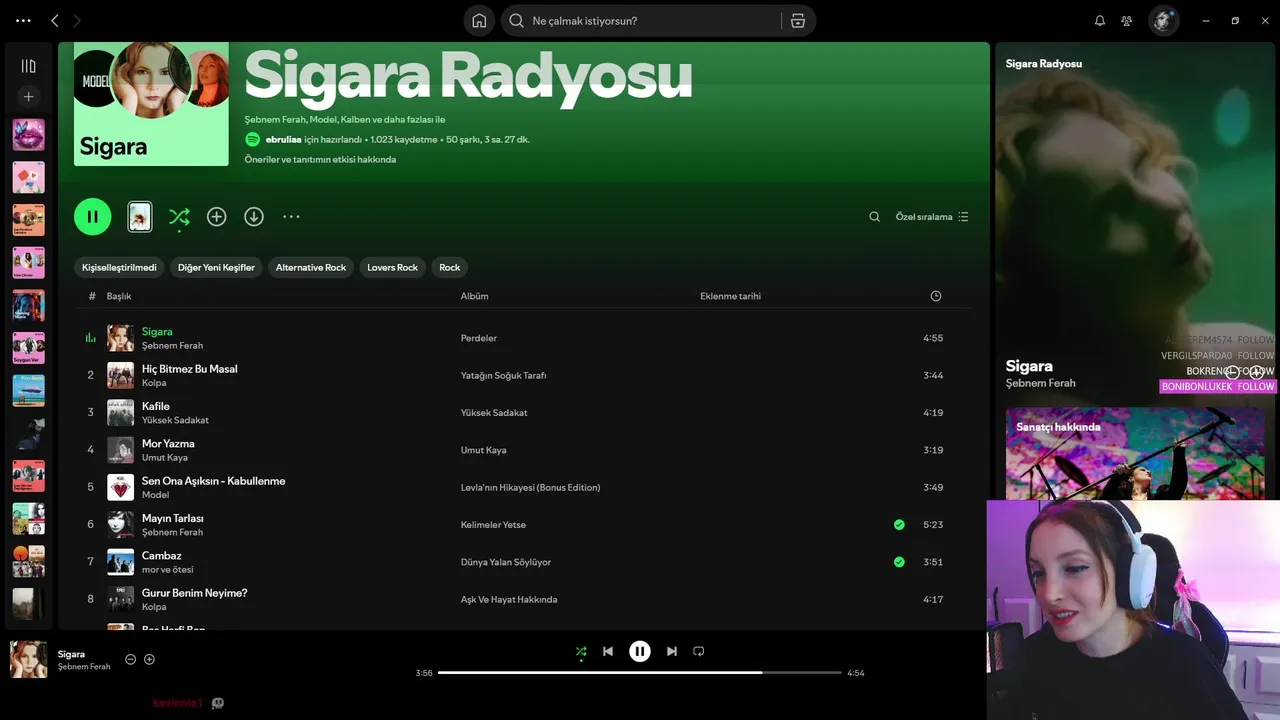The image size is (1280, 720).
Task: Save playlist to library plus icon
Action: [x=216, y=216]
